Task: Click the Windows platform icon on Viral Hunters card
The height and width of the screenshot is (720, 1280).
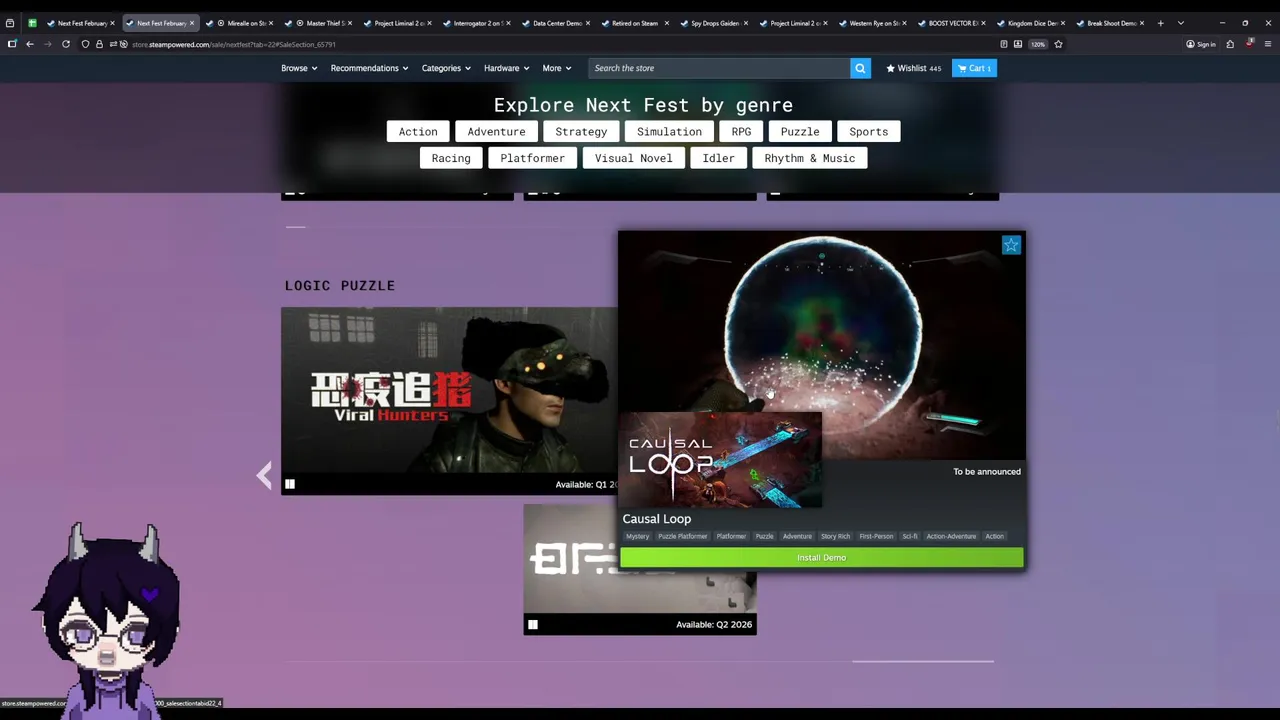Action: click(x=290, y=484)
